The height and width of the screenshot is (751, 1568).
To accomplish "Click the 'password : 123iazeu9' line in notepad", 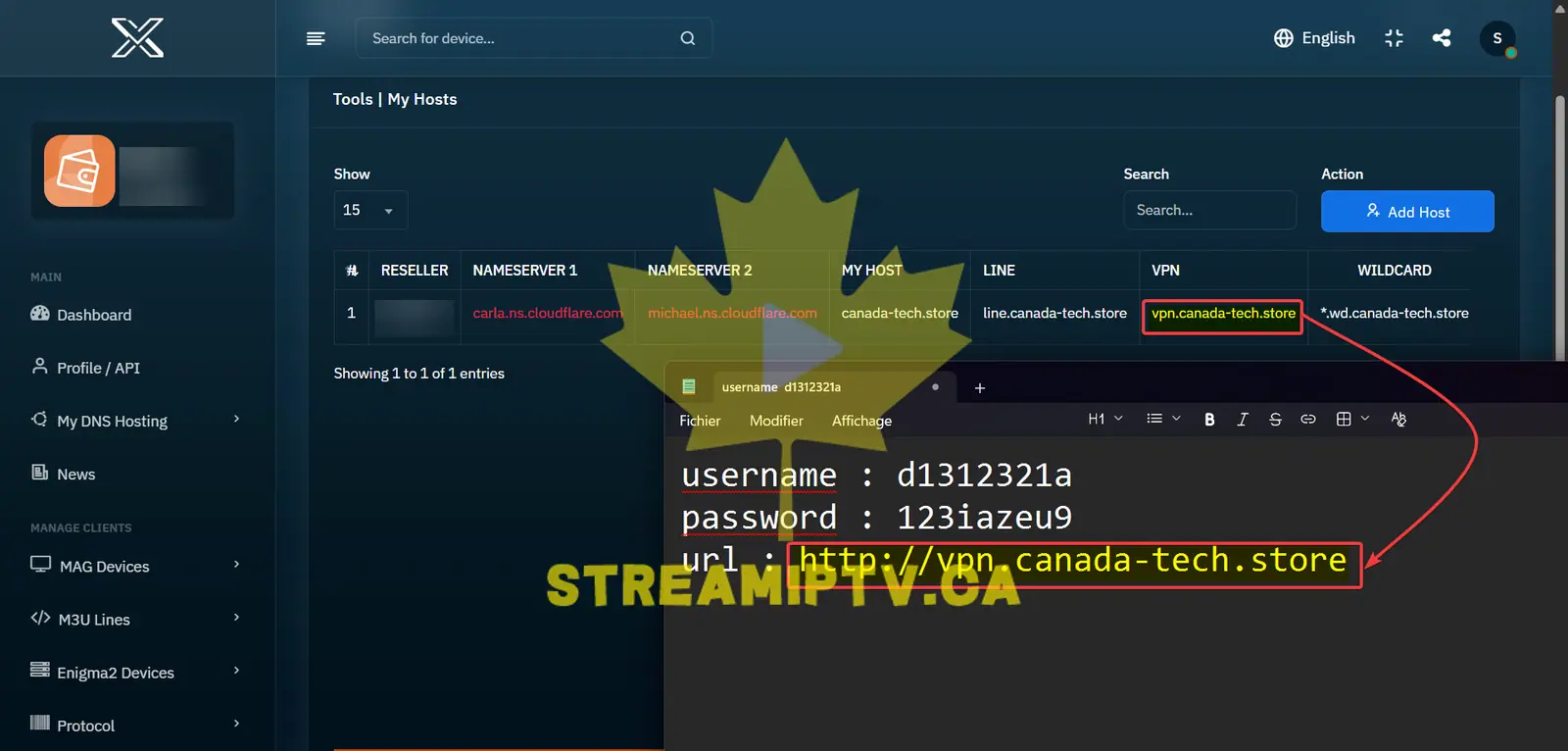I will coord(876,517).
